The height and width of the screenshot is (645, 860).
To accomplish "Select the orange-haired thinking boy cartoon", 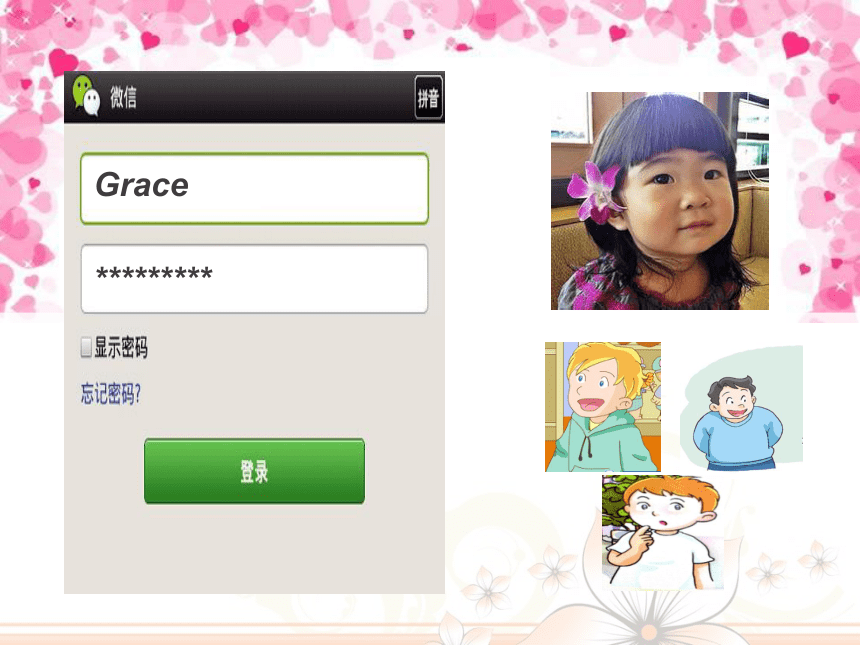I will pyautogui.click(x=662, y=533).
